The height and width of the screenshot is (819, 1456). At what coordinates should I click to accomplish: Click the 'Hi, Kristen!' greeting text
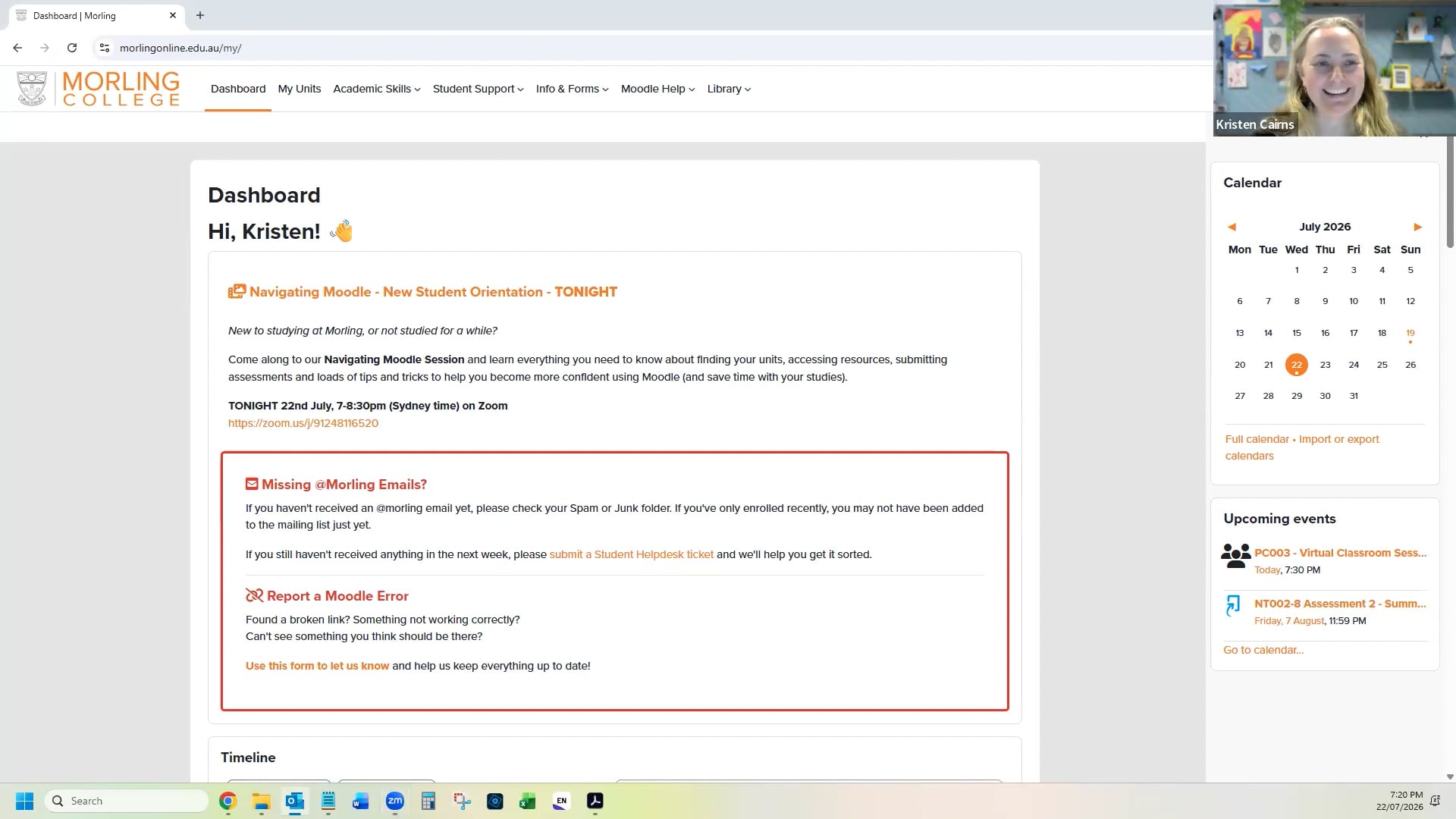click(264, 231)
